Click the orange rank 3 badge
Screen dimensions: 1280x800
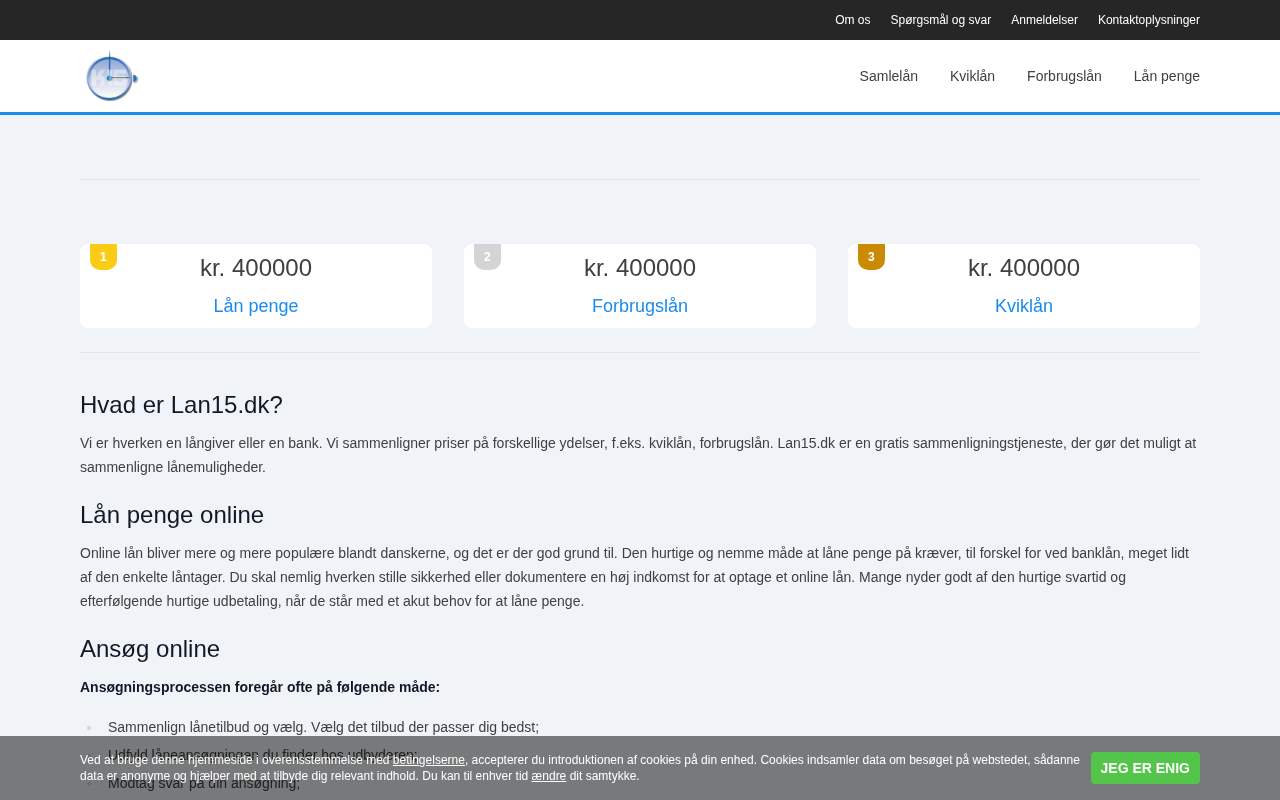pyautogui.click(x=871, y=257)
